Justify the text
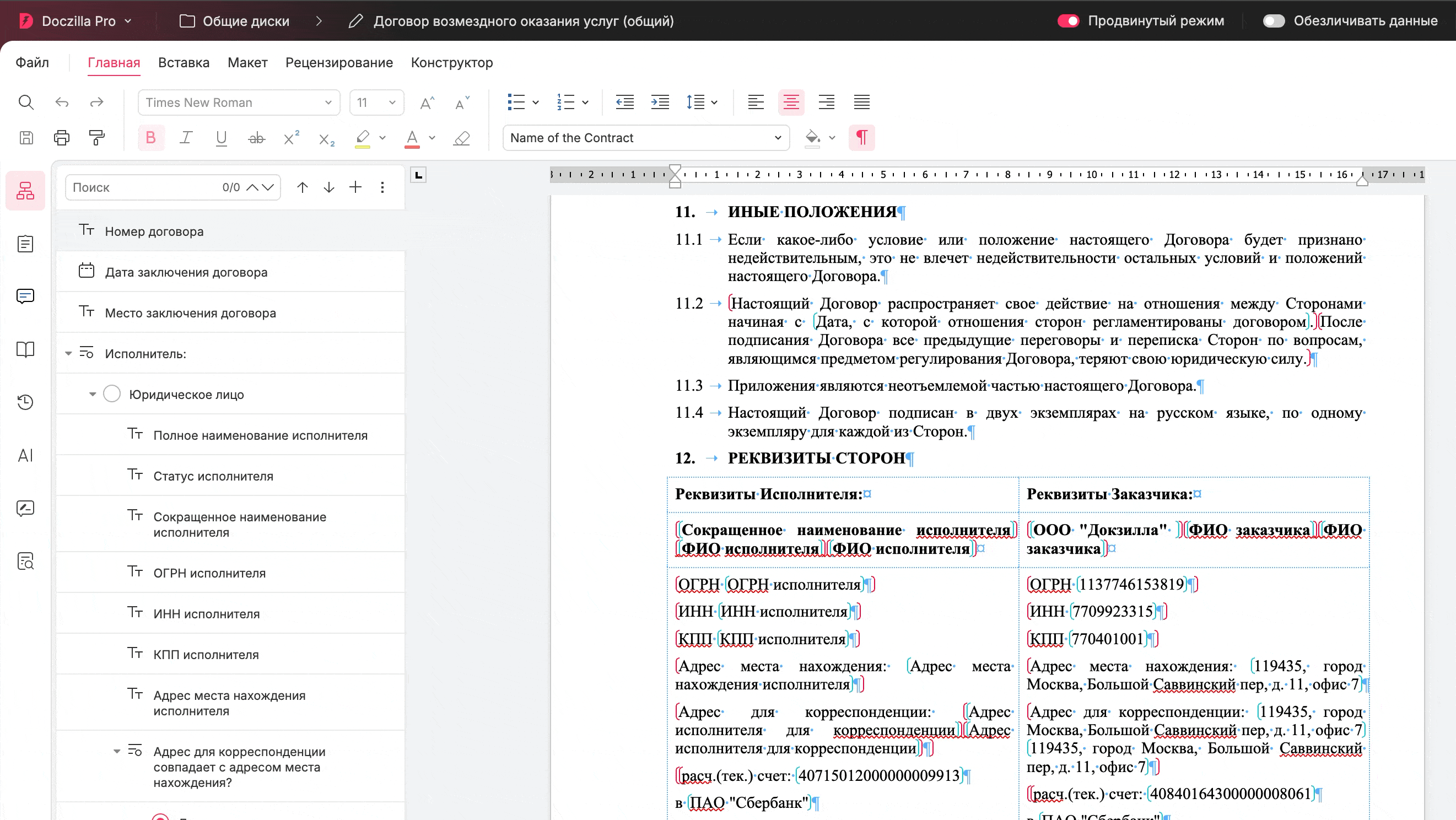 [861, 102]
